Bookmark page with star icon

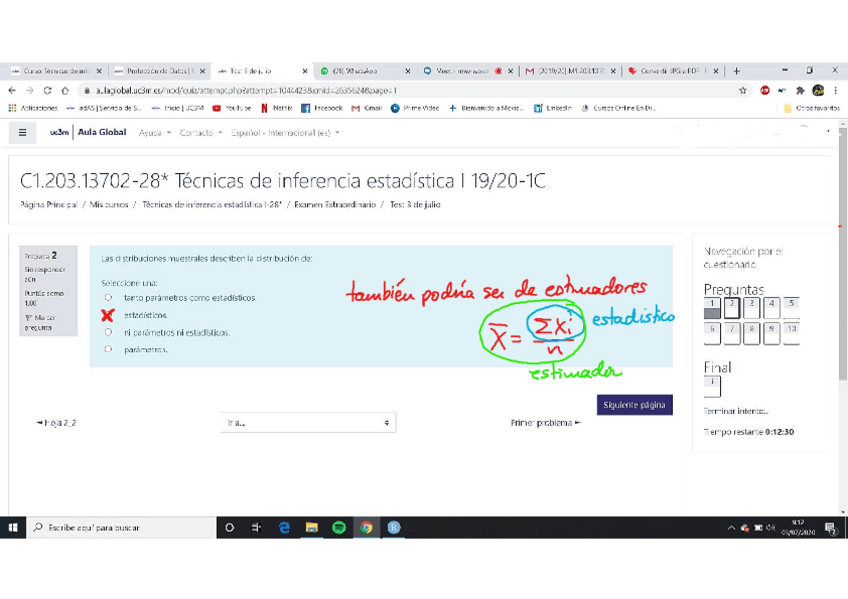(743, 90)
